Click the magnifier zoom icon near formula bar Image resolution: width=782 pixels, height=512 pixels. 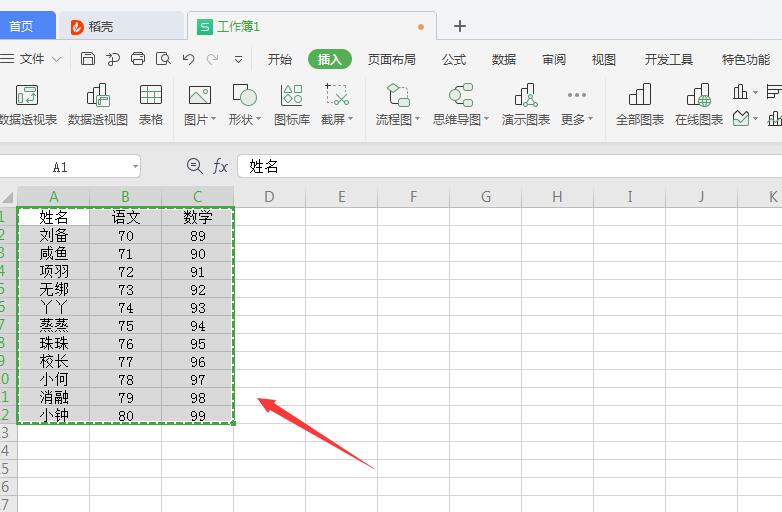195,166
